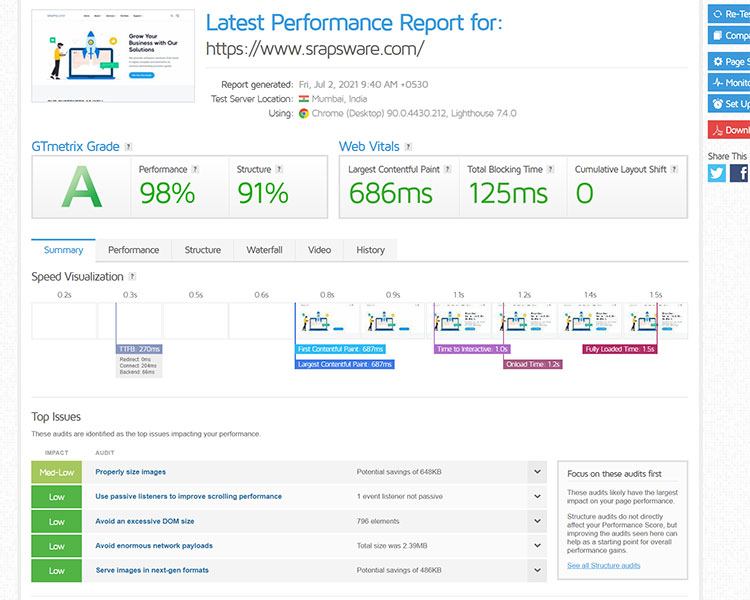
Task: Expand the Properly size images audit
Action: pyautogui.click(x=538, y=472)
